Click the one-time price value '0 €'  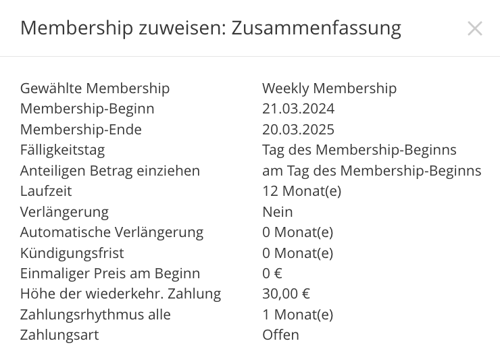272,274
